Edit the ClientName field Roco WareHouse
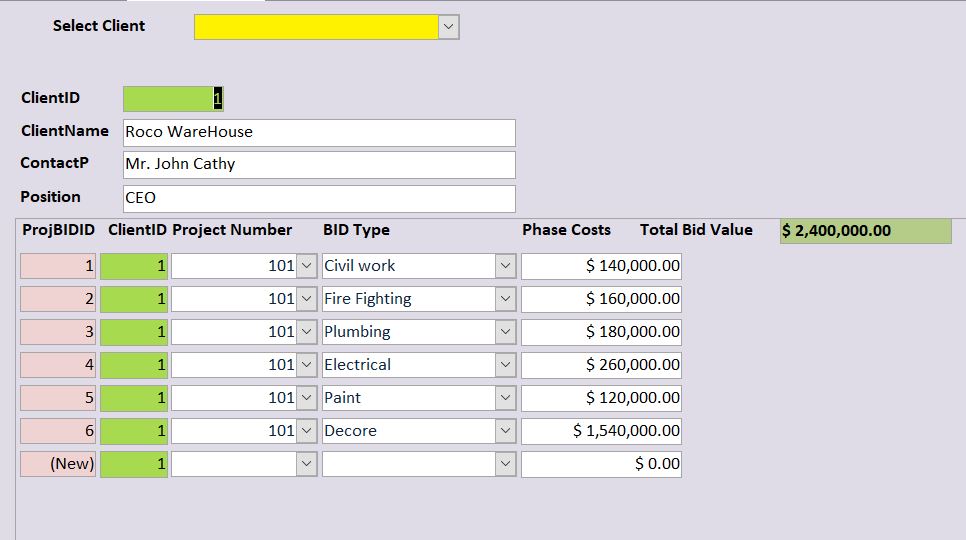This screenshot has height=540, width=966. click(319, 133)
